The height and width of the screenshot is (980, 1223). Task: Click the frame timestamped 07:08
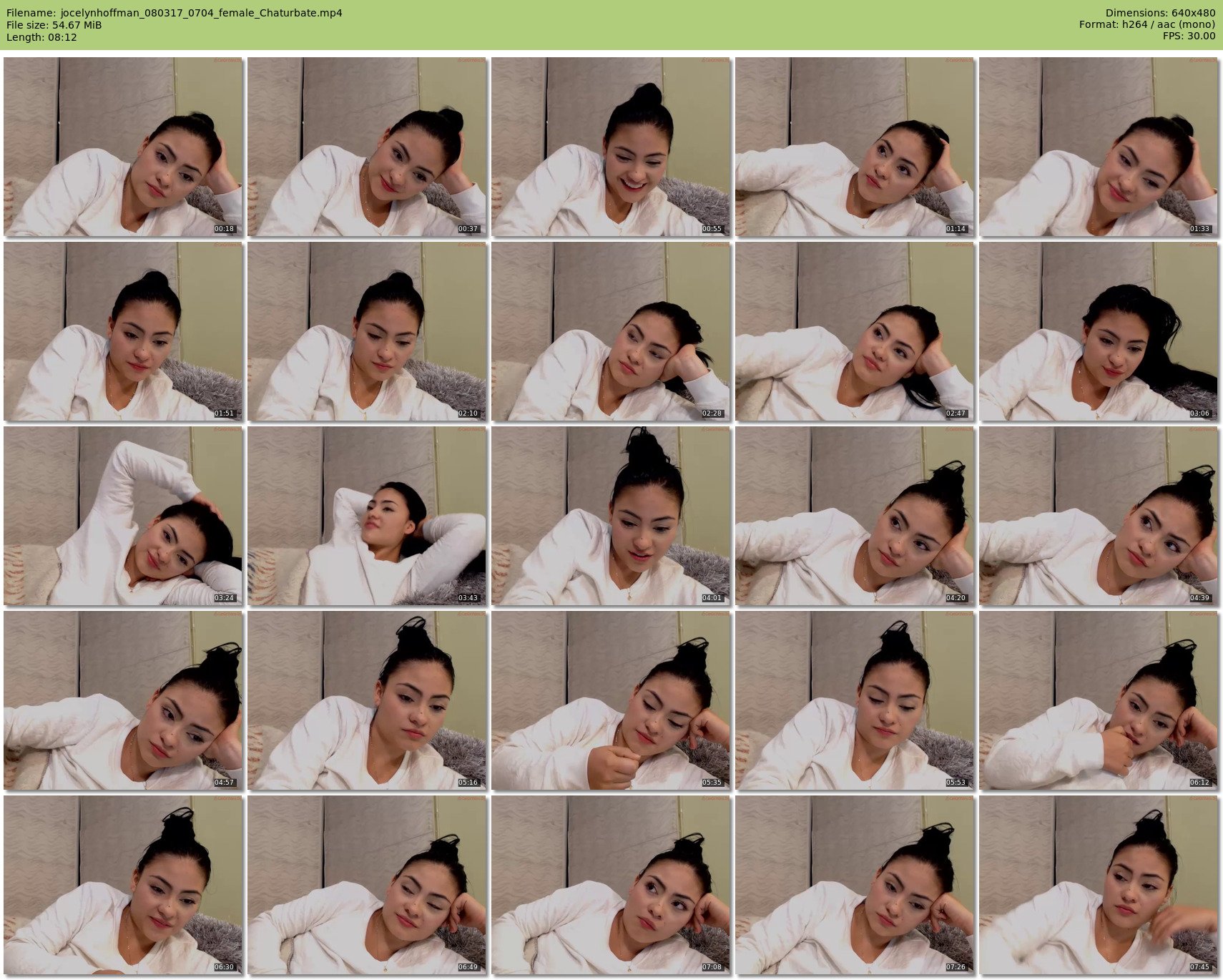(611, 885)
